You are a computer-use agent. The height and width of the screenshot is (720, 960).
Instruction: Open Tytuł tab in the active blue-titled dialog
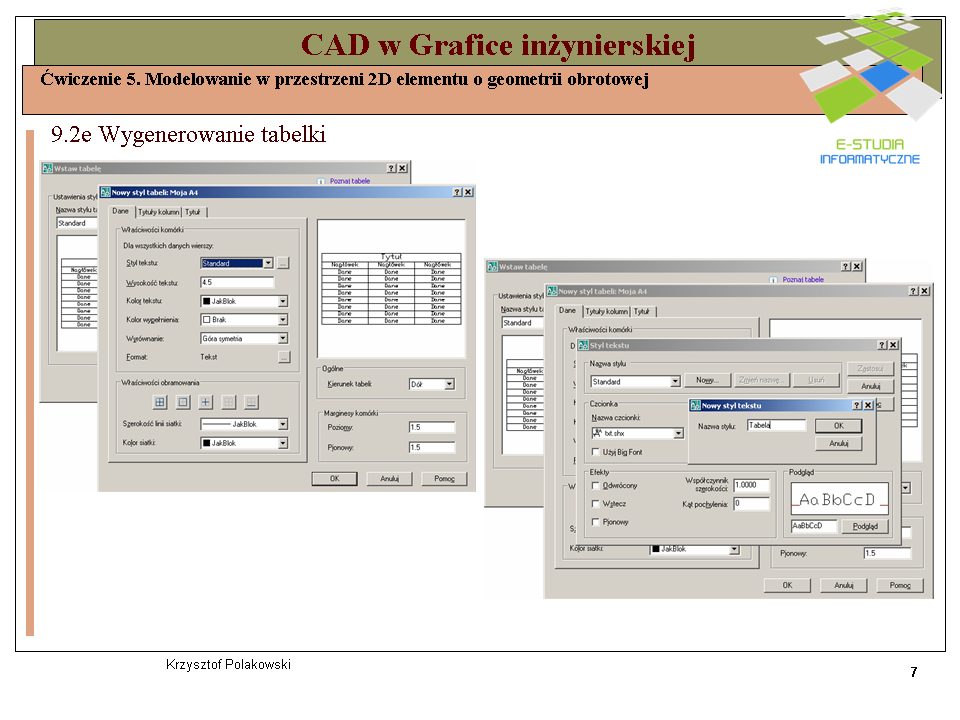click(x=193, y=212)
